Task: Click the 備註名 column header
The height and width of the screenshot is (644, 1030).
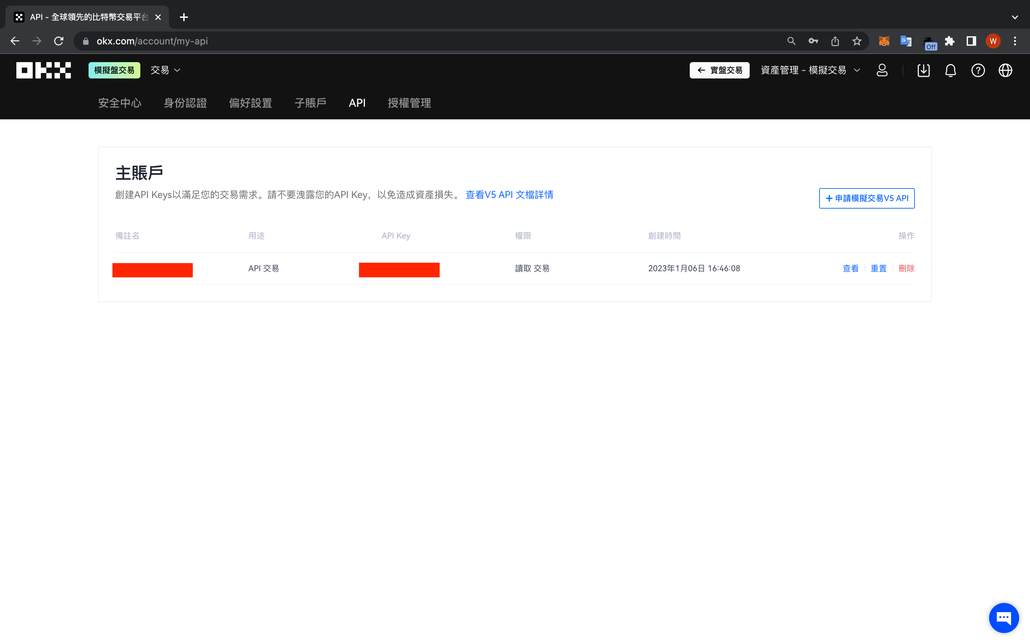Action: 127,236
